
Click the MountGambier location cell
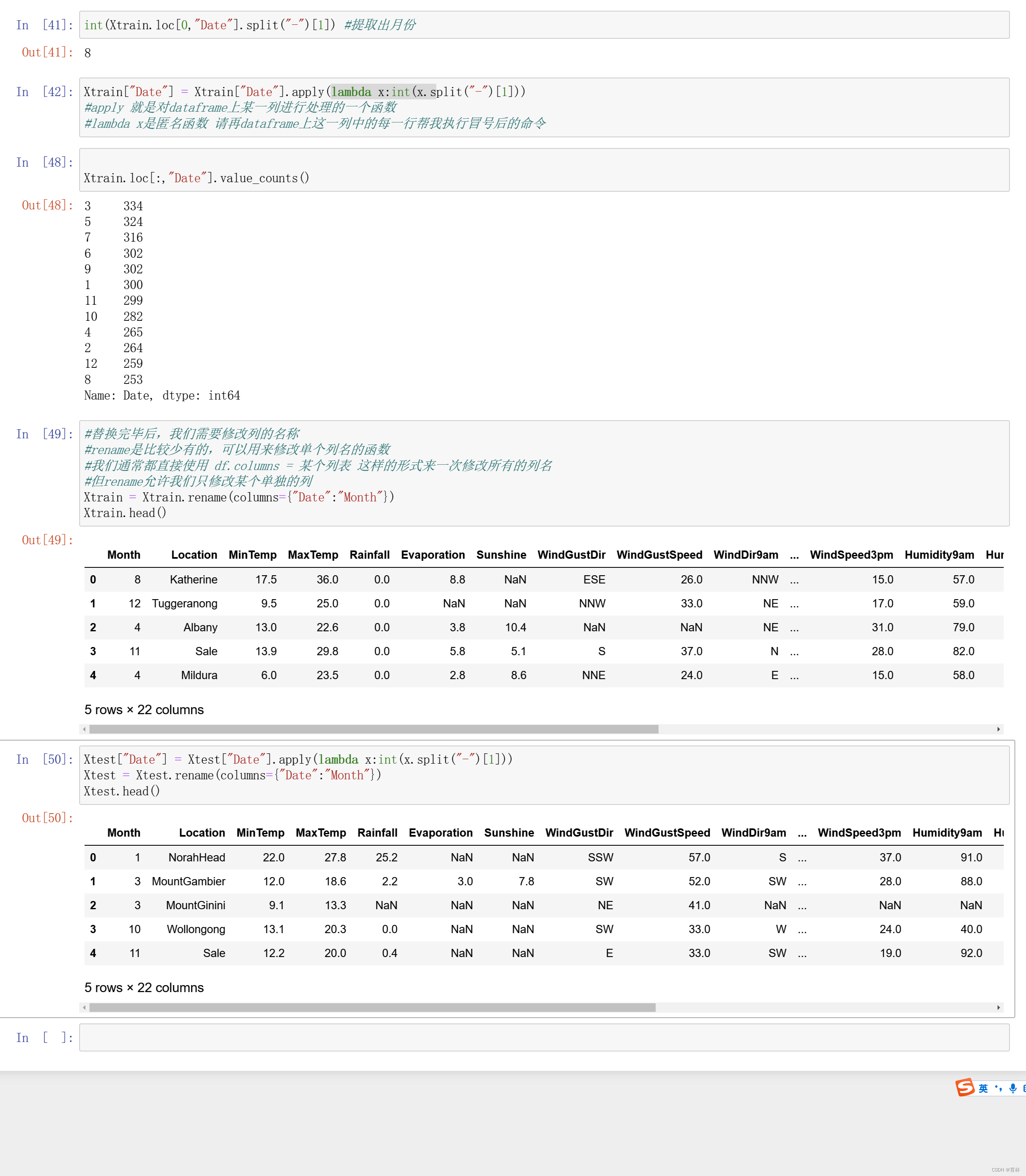pyautogui.click(x=188, y=882)
